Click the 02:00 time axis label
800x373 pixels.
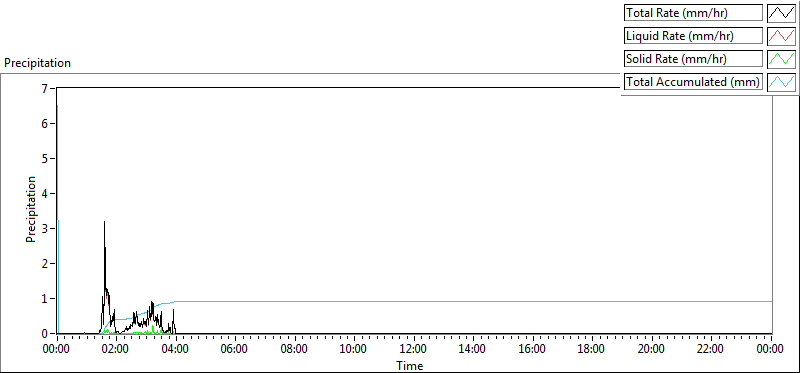tap(117, 349)
